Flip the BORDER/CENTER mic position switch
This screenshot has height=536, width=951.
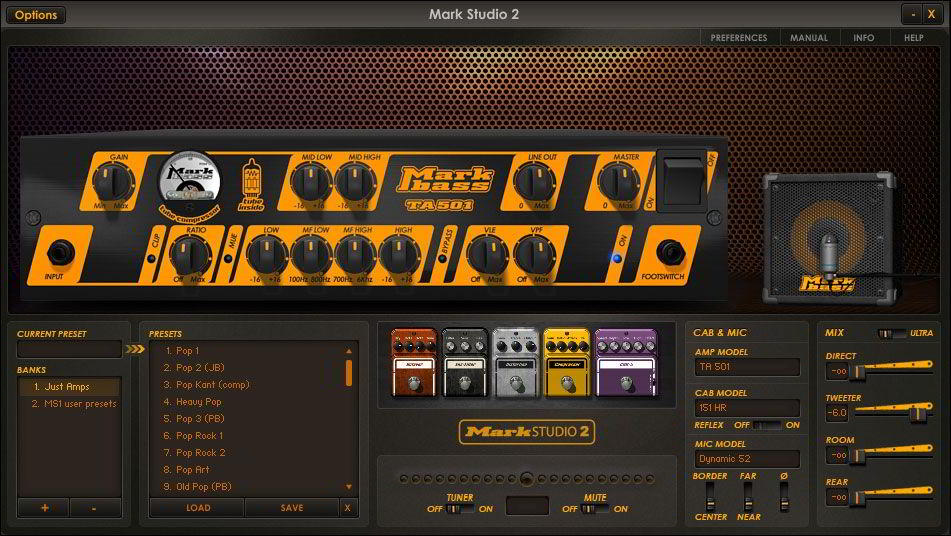(710, 497)
